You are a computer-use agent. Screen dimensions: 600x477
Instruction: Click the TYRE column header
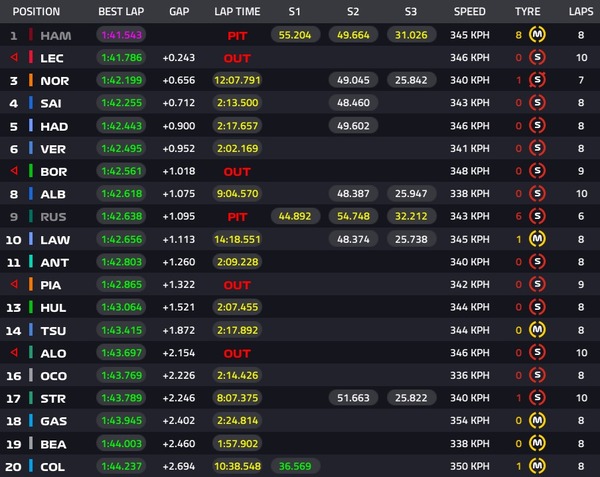528,11
